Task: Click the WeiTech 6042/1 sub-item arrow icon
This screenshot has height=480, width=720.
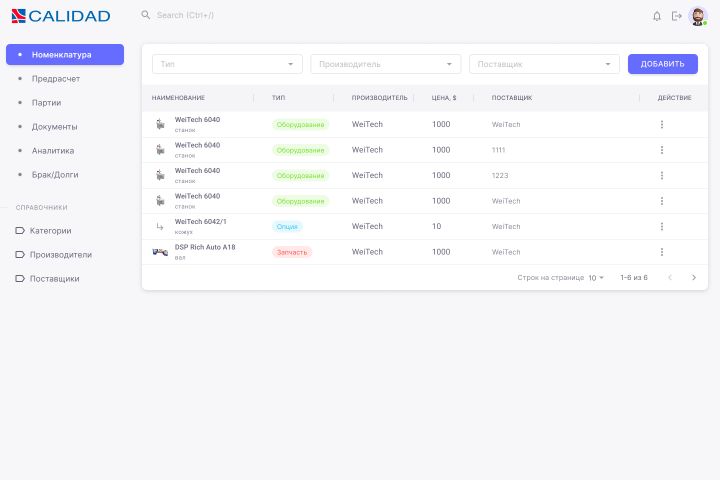Action: click(160, 226)
